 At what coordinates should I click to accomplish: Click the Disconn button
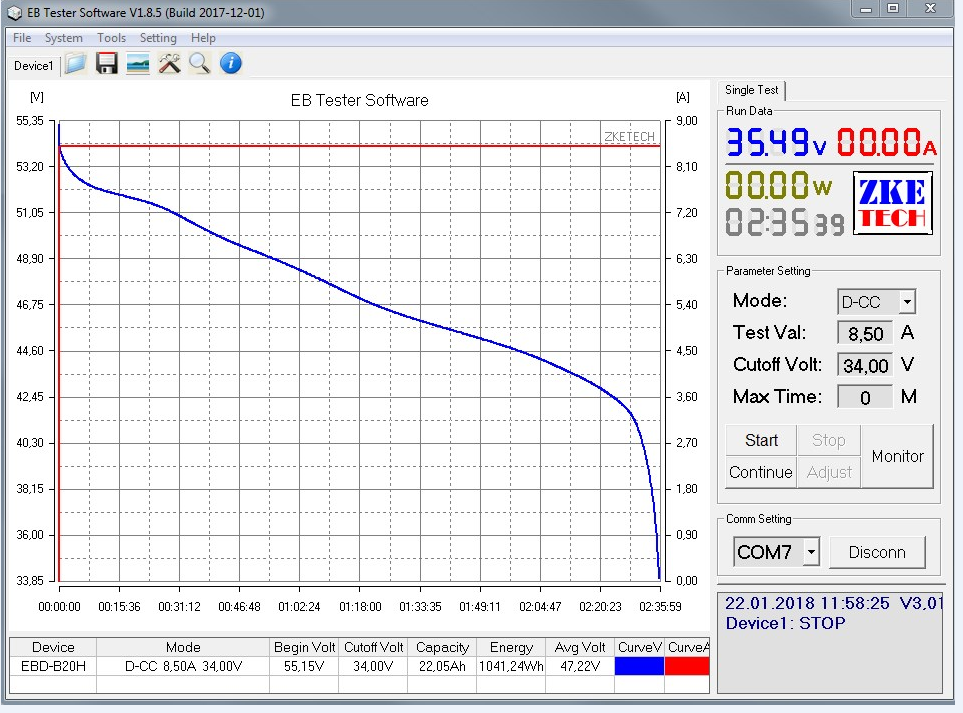(x=877, y=552)
